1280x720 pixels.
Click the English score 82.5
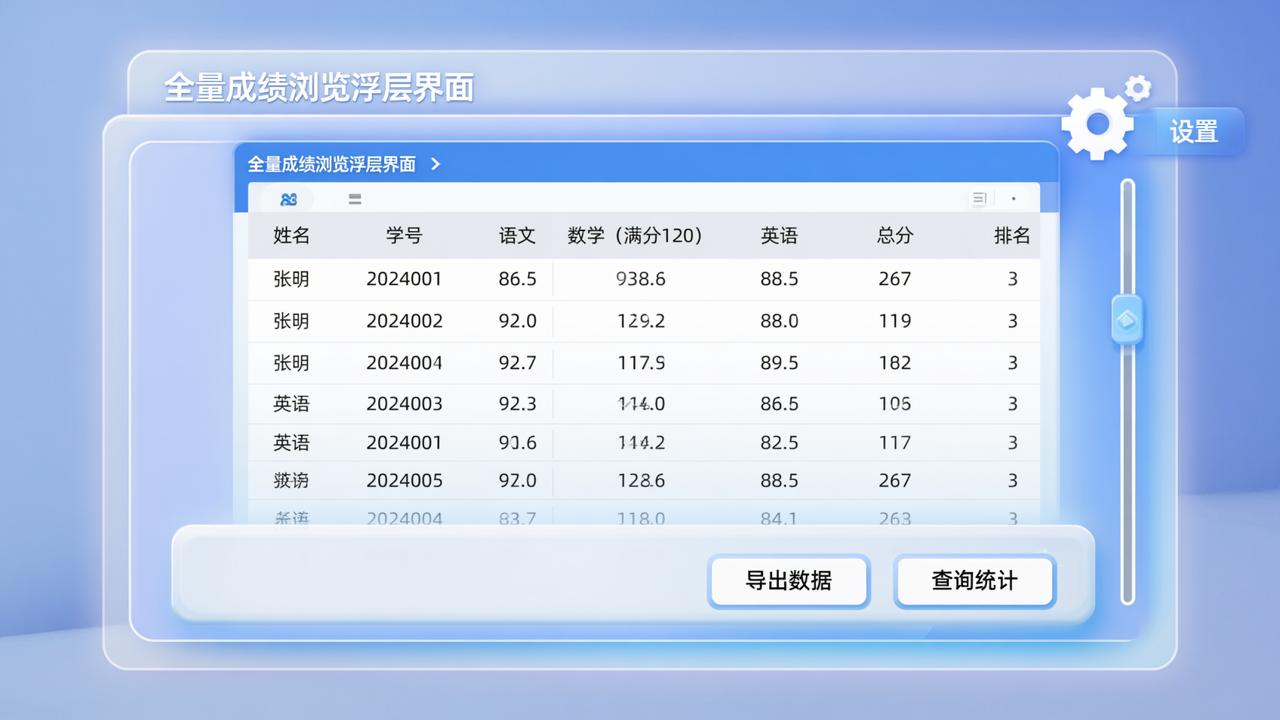click(x=779, y=443)
